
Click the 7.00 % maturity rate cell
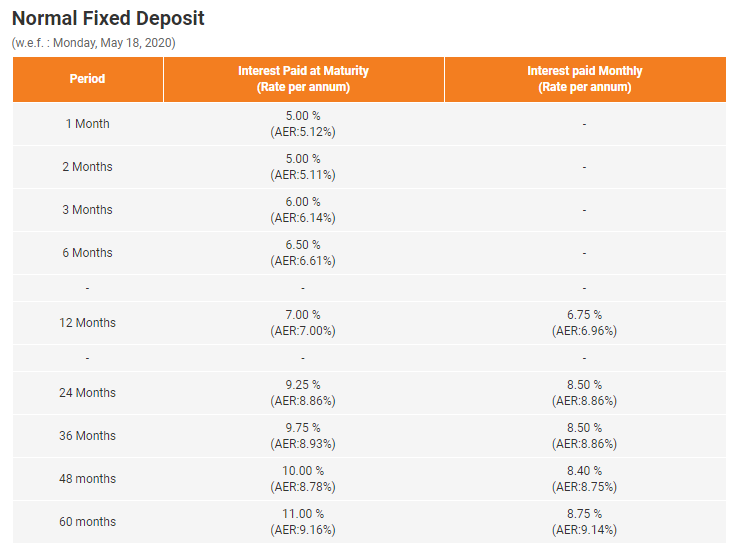pos(303,323)
